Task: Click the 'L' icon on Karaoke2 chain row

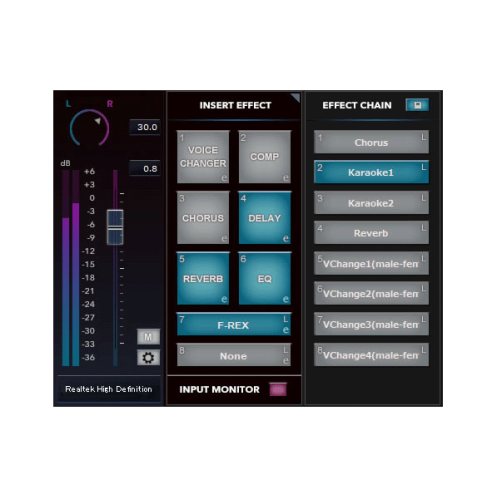Action: pos(423,198)
